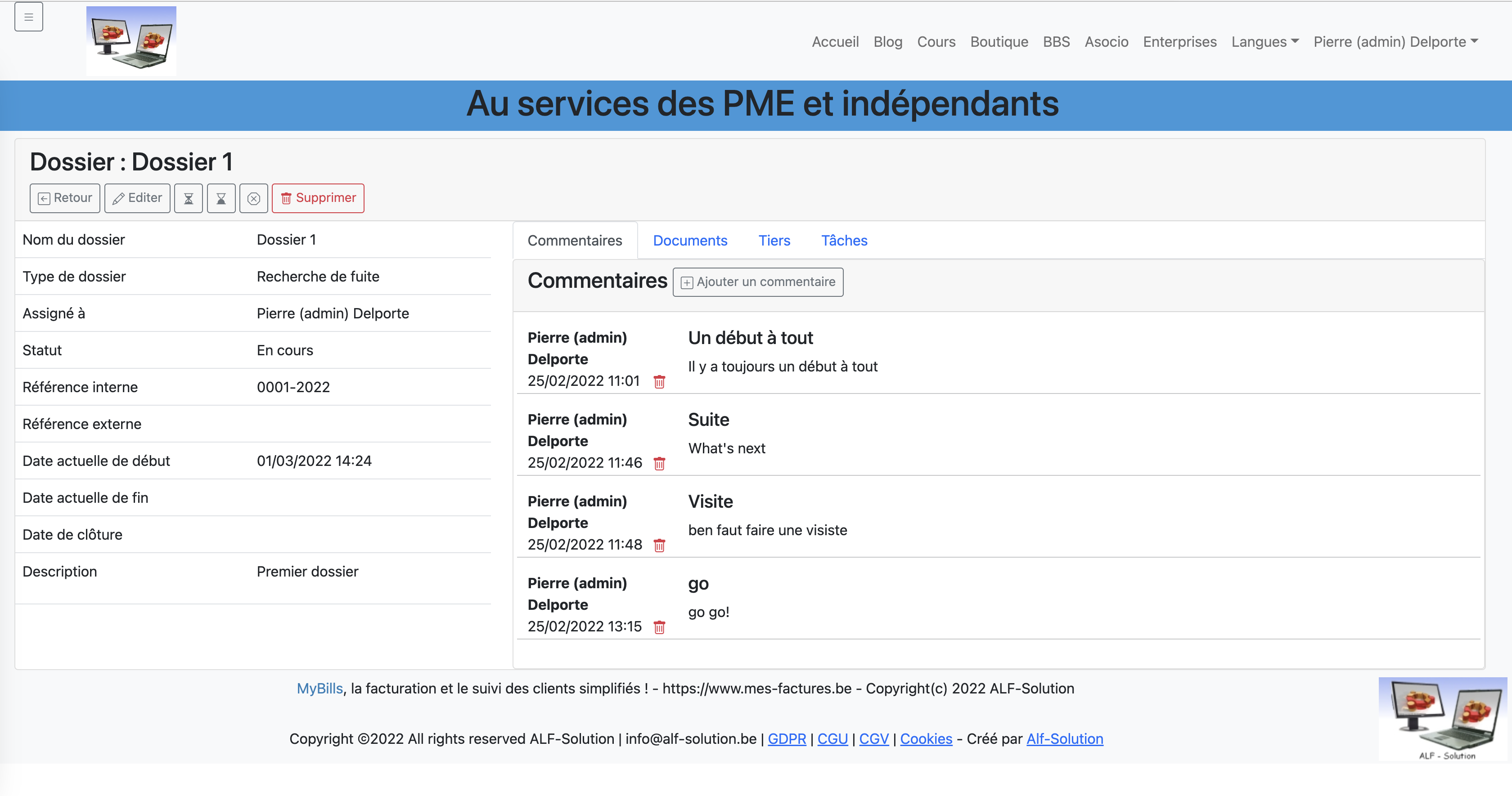The width and height of the screenshot is (1512, 796).
Task: Click the comment title Suite
Action: point(708,420)
